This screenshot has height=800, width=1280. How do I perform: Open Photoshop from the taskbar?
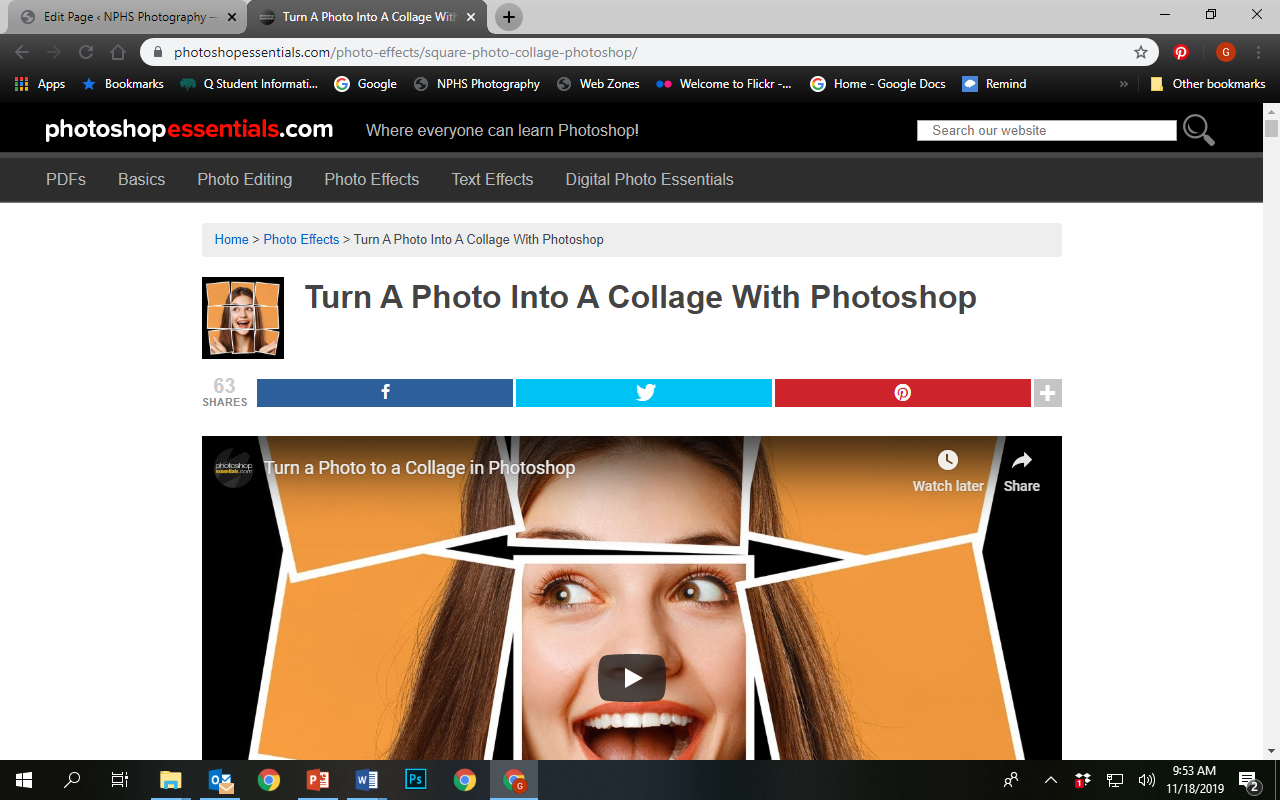click(x=416, y=780)
